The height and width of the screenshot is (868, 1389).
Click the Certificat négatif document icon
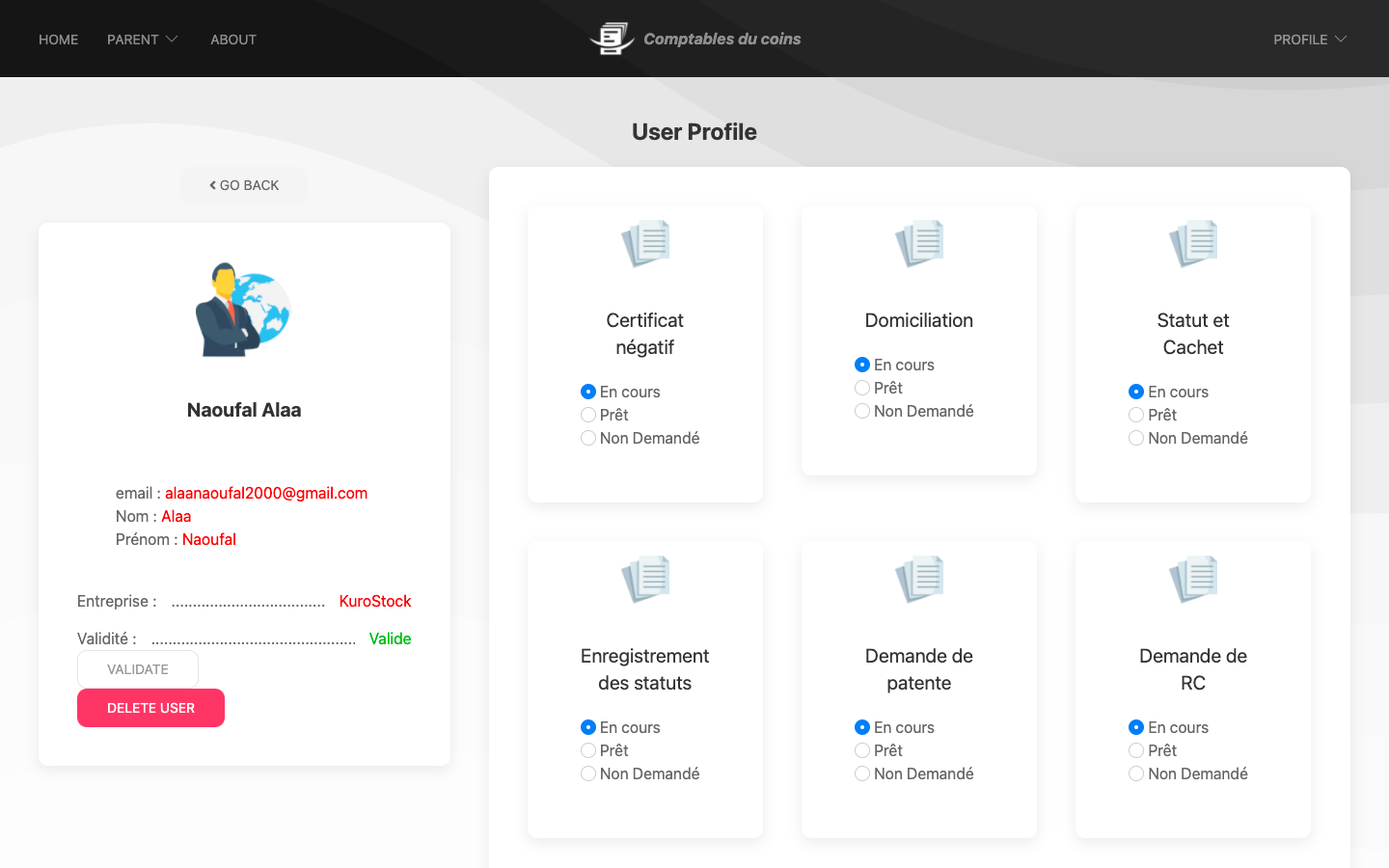(x=645, y=243)
